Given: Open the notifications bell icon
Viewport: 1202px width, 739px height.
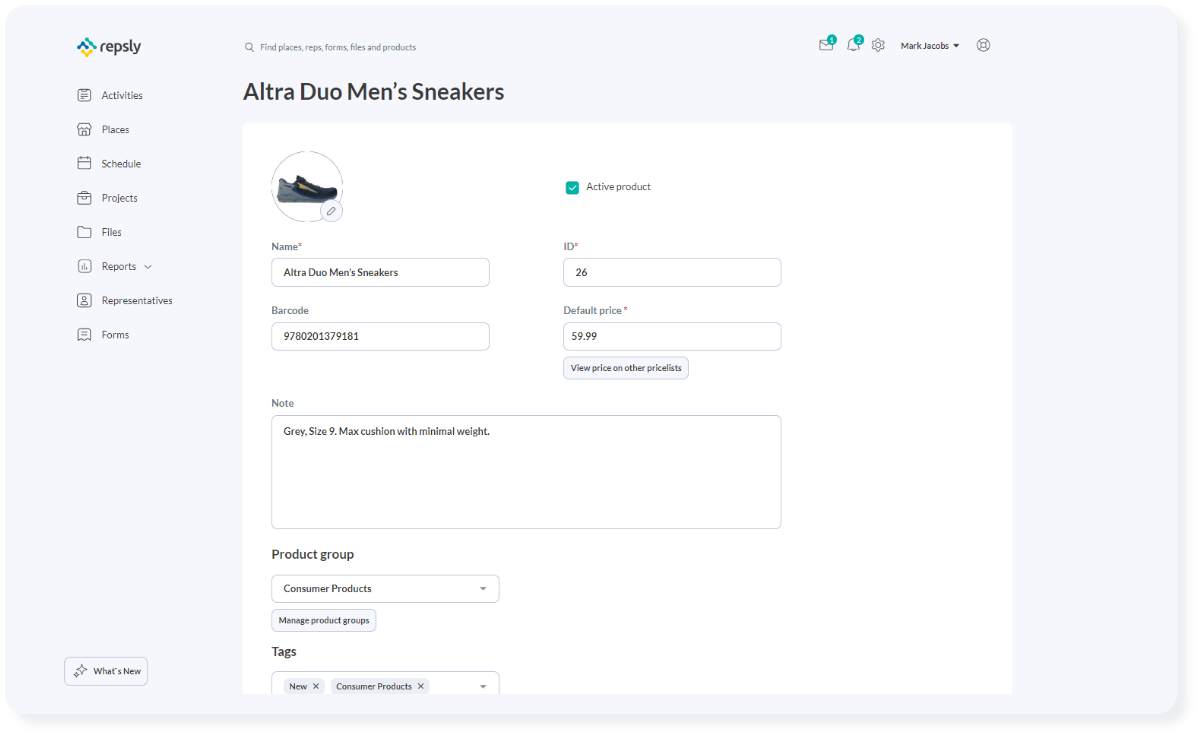Looking at the screenshot, I should [852, 45].
